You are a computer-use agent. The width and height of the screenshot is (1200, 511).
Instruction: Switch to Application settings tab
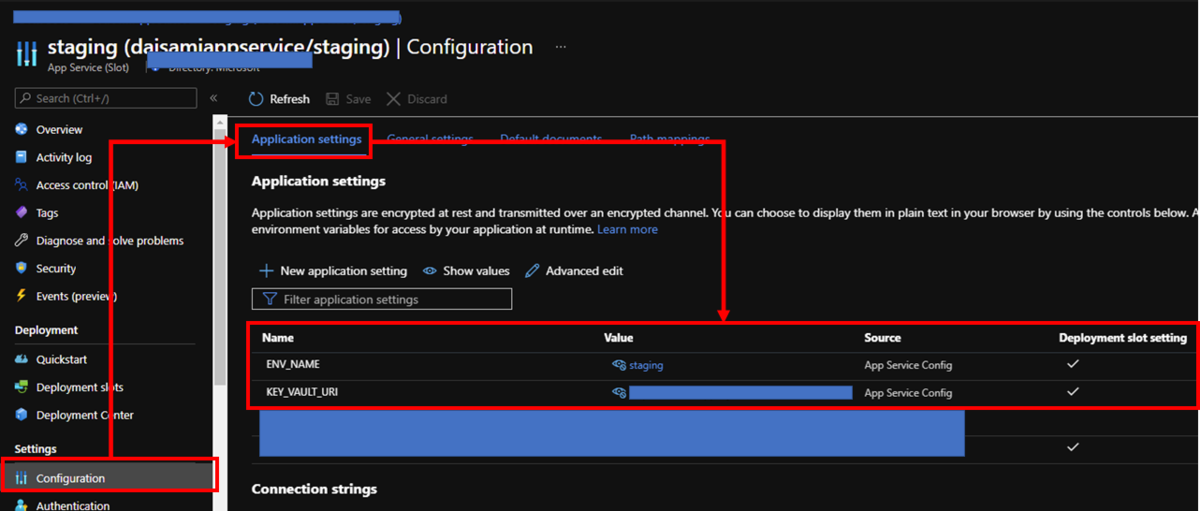coord(306,139)
